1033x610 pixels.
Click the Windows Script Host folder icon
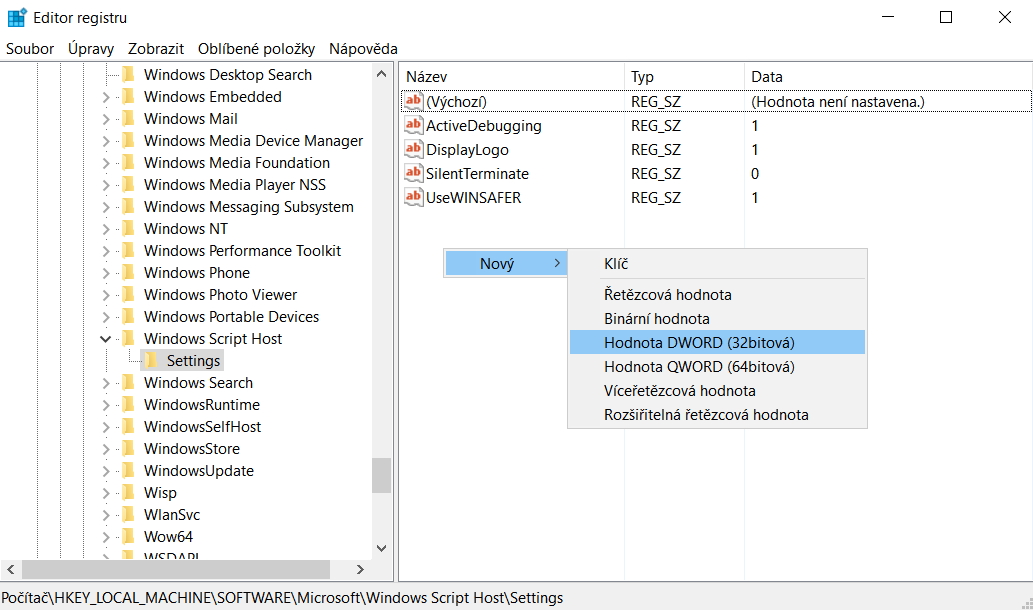pyautogui.click(x=128, y=339)
